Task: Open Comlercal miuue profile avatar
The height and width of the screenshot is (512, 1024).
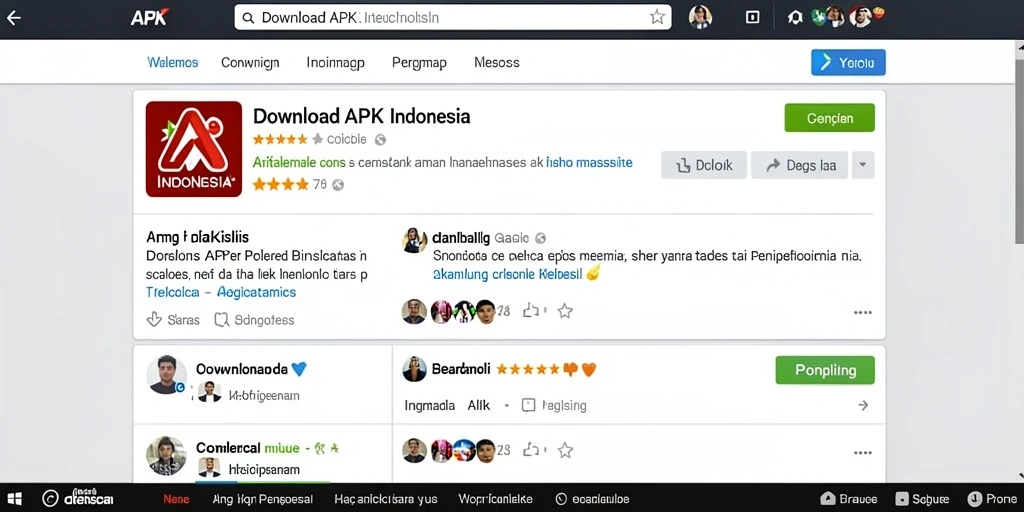Action: [x=167, y=456]
